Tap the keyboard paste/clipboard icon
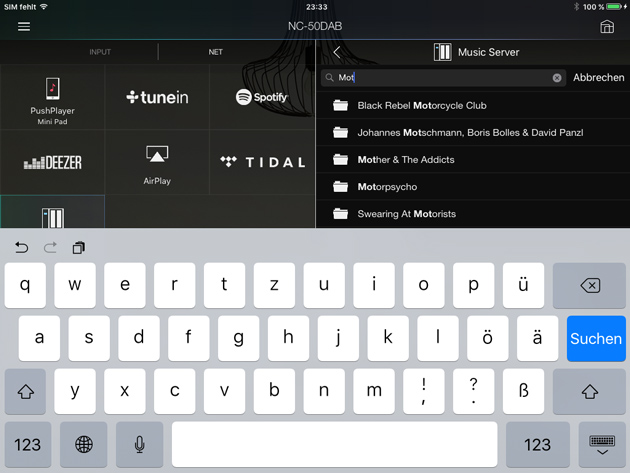 (79, 248)
